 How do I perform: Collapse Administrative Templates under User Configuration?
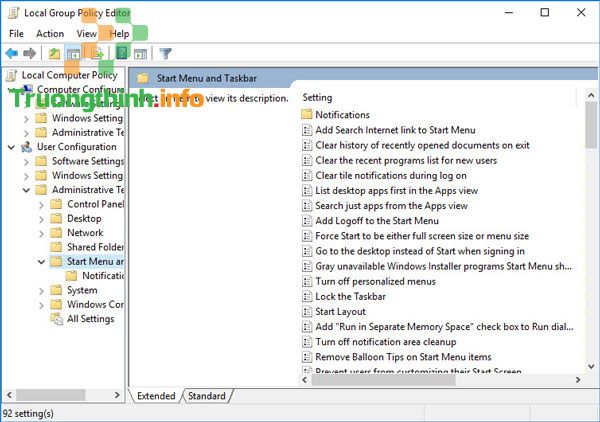click(26, 190)
